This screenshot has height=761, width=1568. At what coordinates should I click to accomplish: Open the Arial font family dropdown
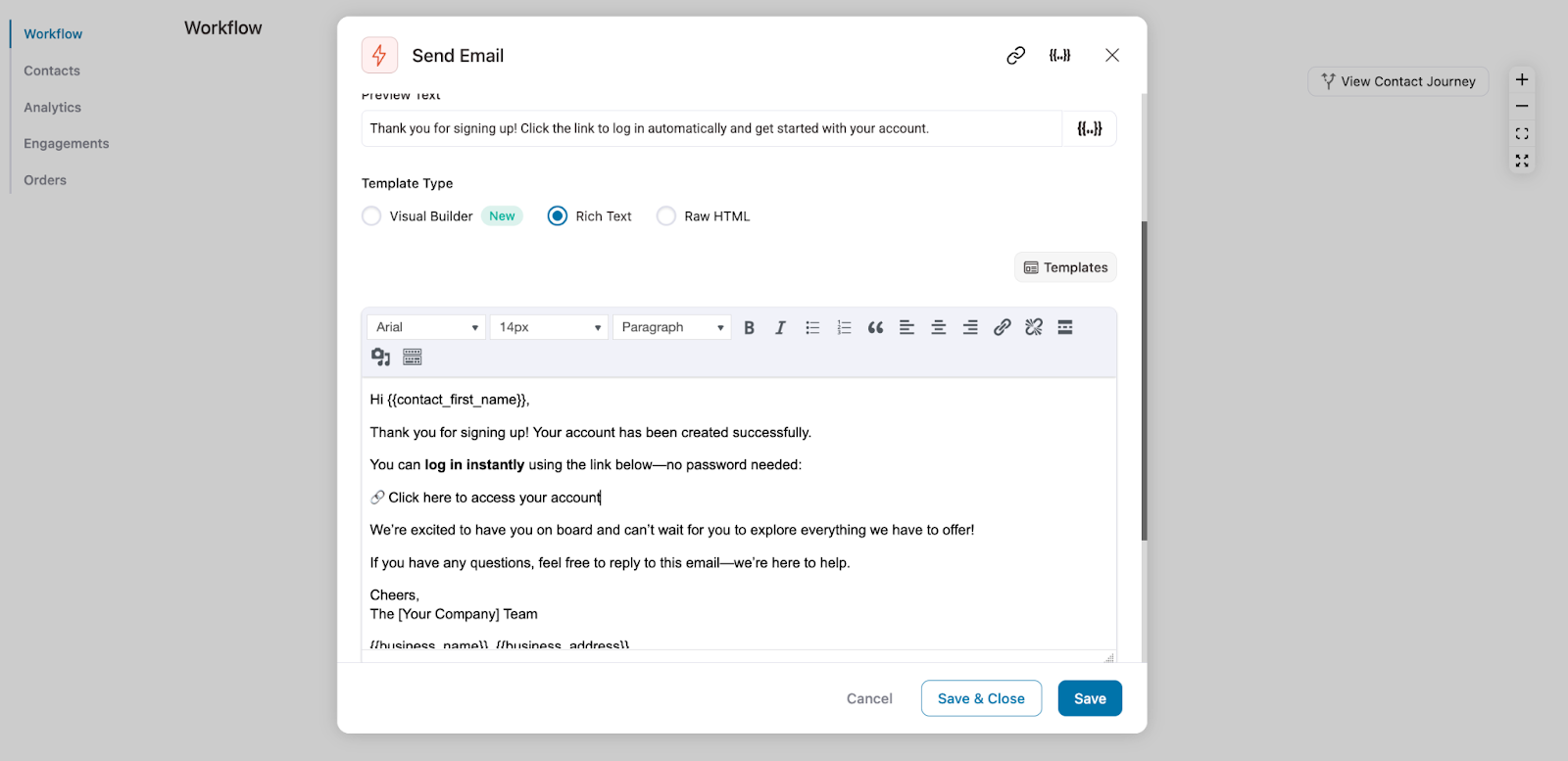tap(425, 326)
